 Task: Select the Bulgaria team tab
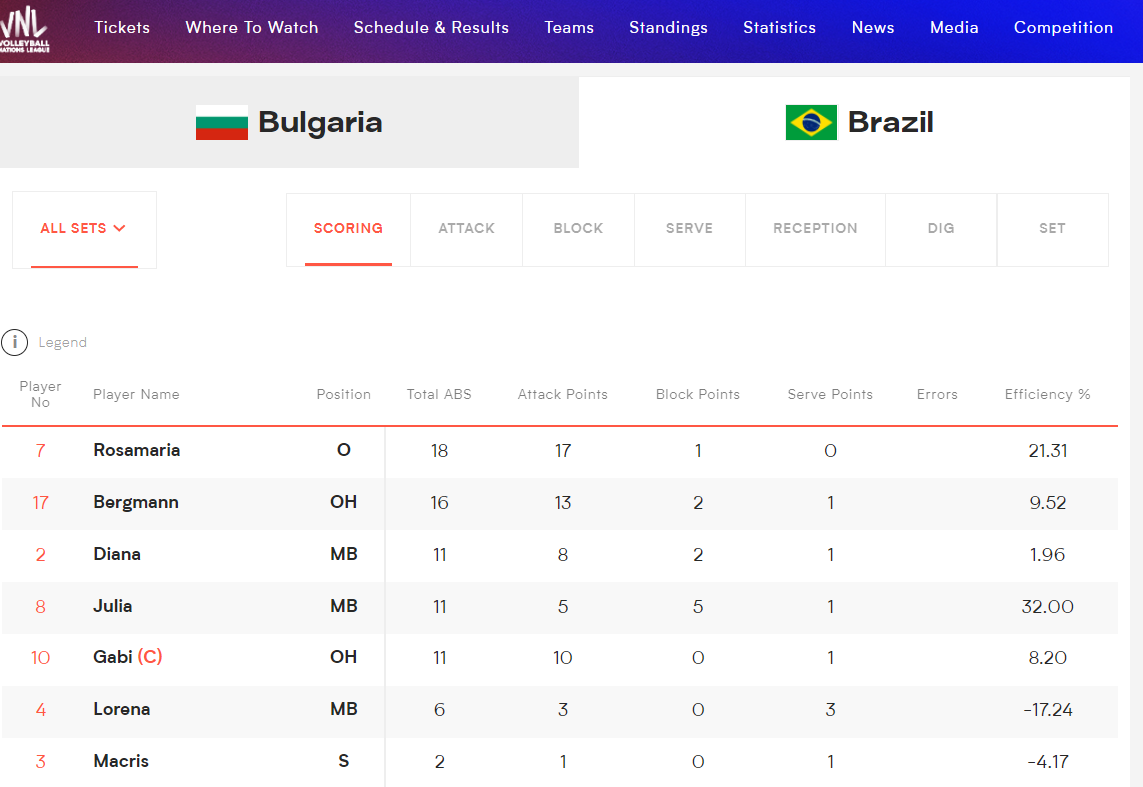click(x=289, y=122)
